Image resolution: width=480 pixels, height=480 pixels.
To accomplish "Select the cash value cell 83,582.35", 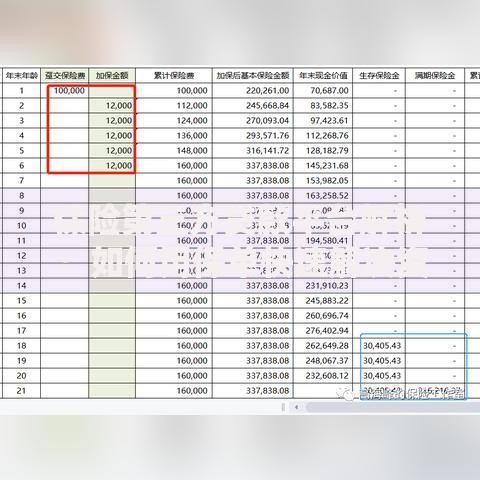I will click(x=323, y=106).
